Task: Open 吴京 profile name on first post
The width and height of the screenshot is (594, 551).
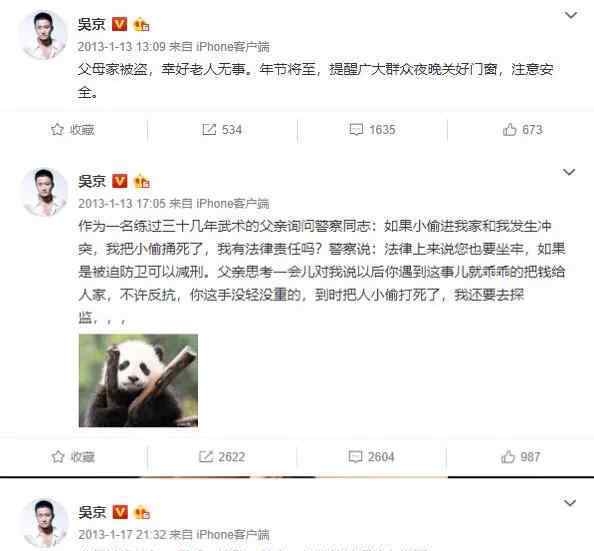Action: [x=91, y=24]
